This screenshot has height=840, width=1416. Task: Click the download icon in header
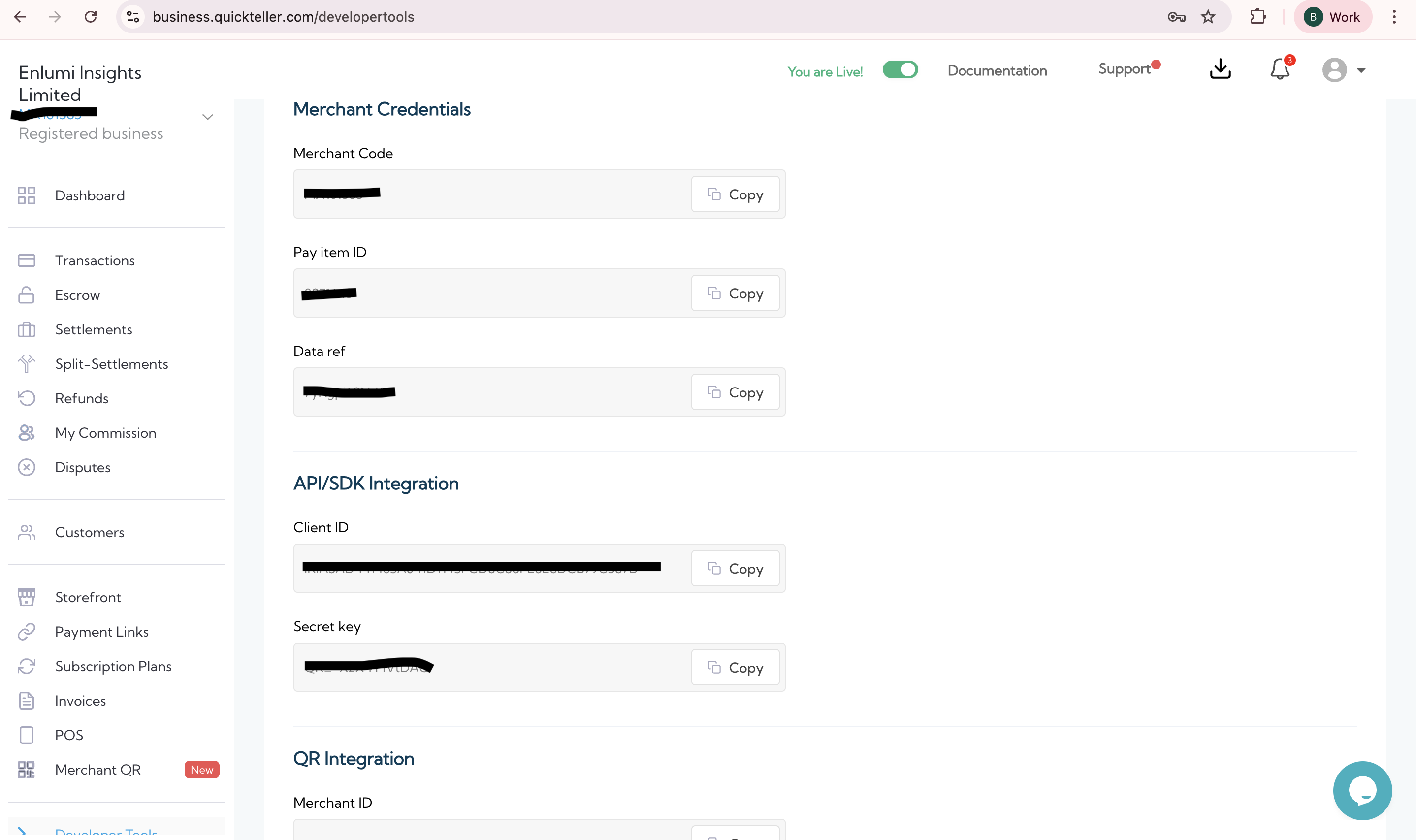[x=1220, y=69]
